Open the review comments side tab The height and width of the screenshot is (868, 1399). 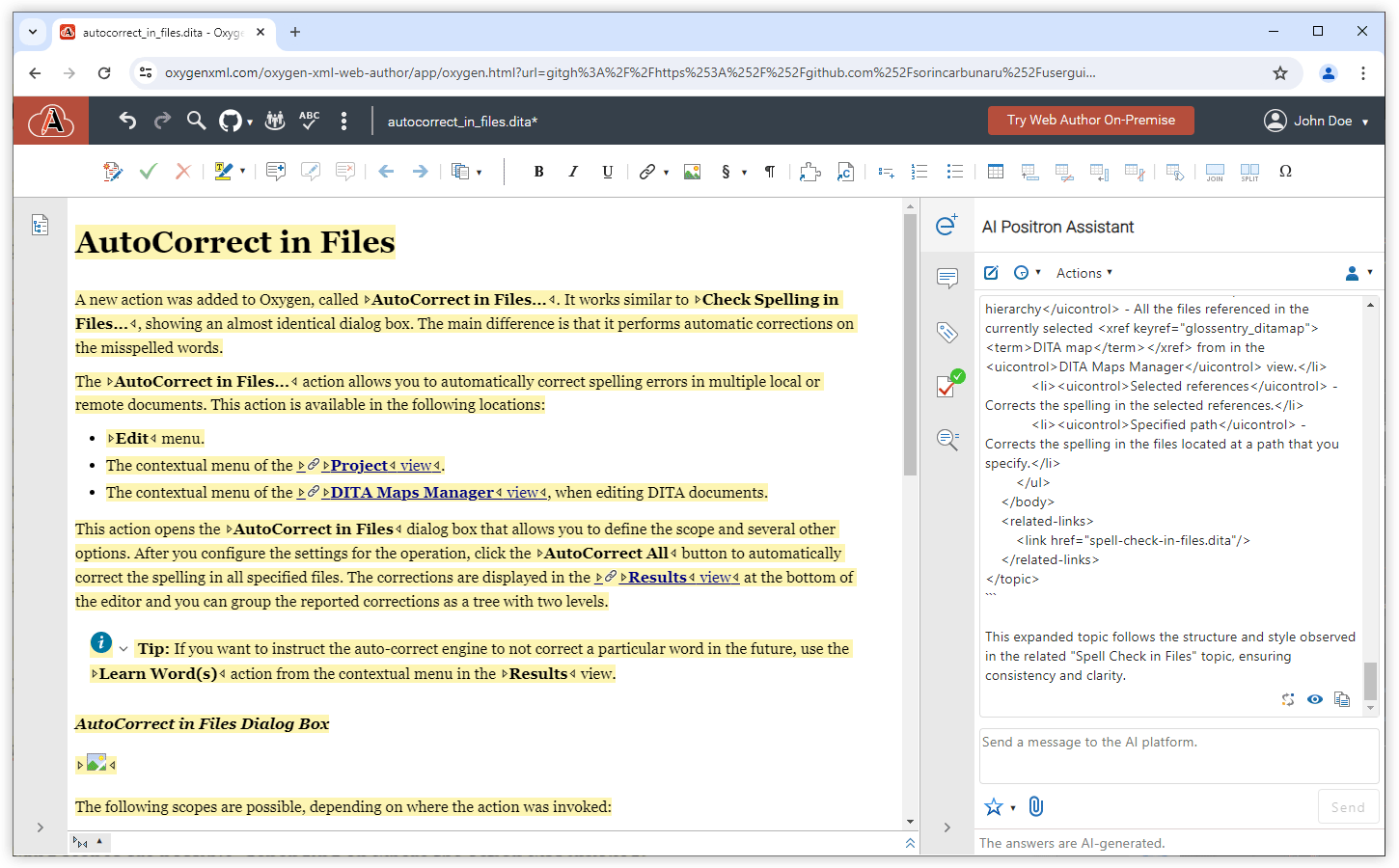(947, 279)
